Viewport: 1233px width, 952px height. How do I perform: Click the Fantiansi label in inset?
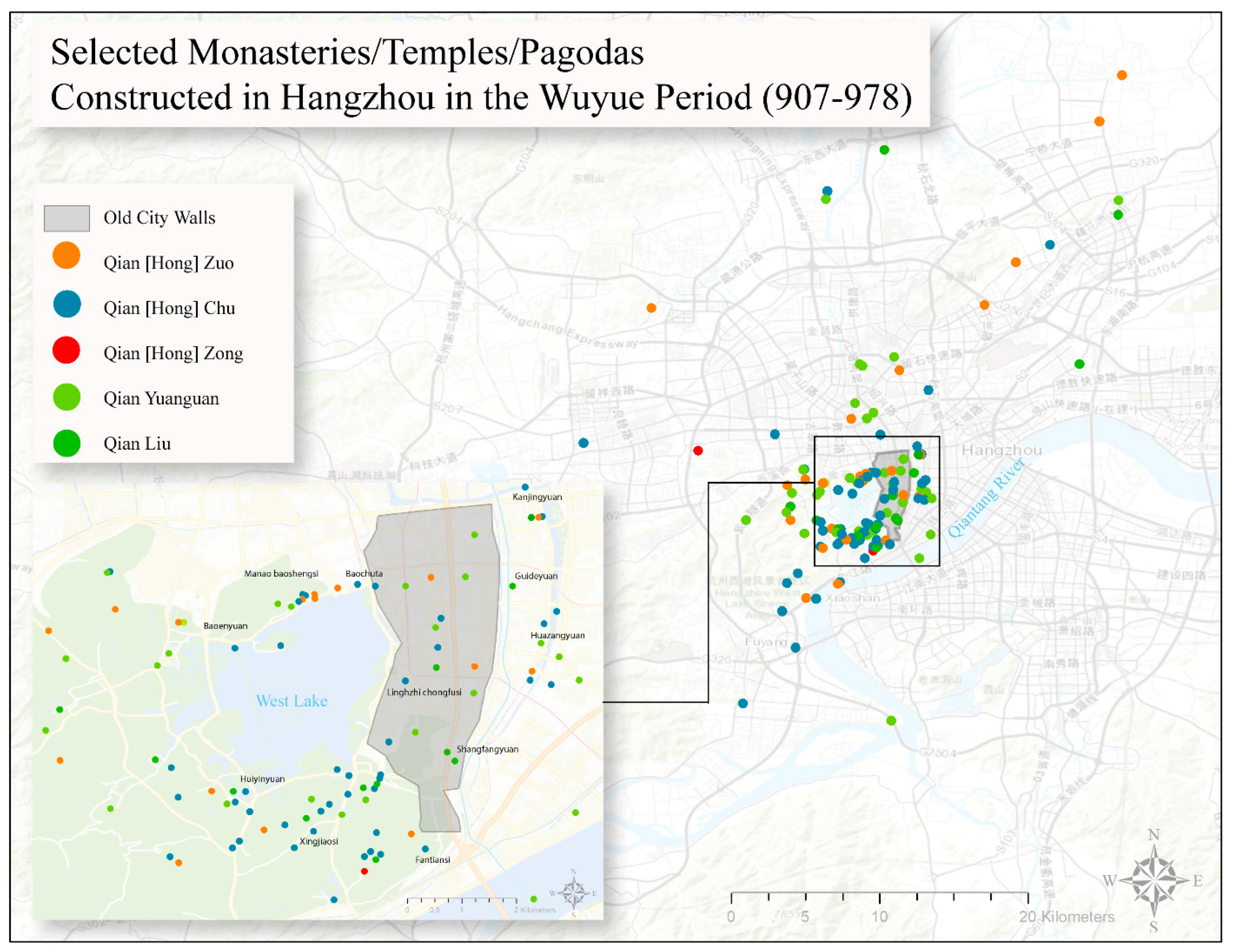(433, 859)
